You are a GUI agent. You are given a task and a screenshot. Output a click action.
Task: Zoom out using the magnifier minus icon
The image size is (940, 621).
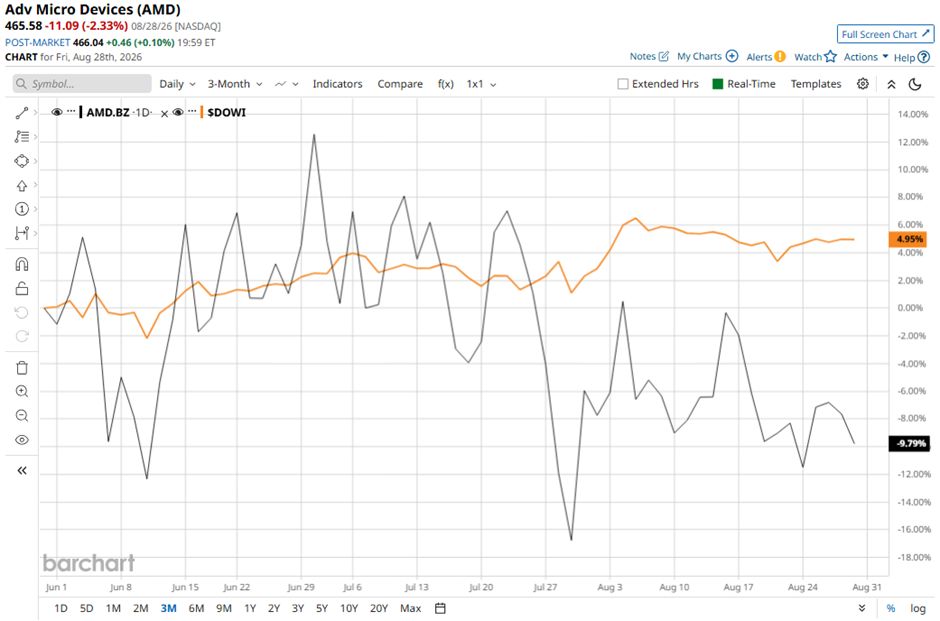tap(22, 415)
